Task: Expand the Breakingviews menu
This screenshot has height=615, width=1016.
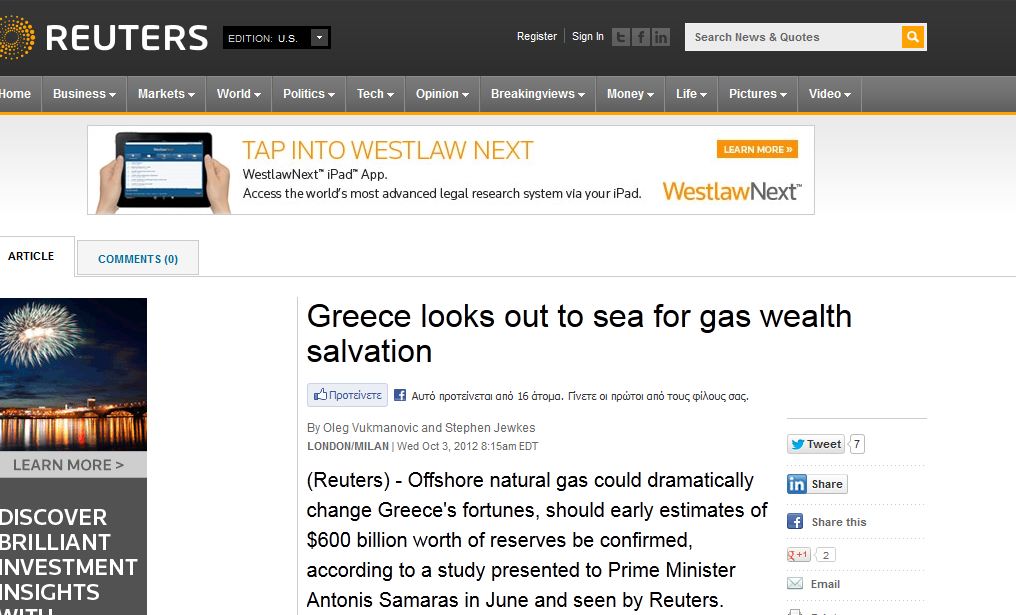Action: point(537,94)
